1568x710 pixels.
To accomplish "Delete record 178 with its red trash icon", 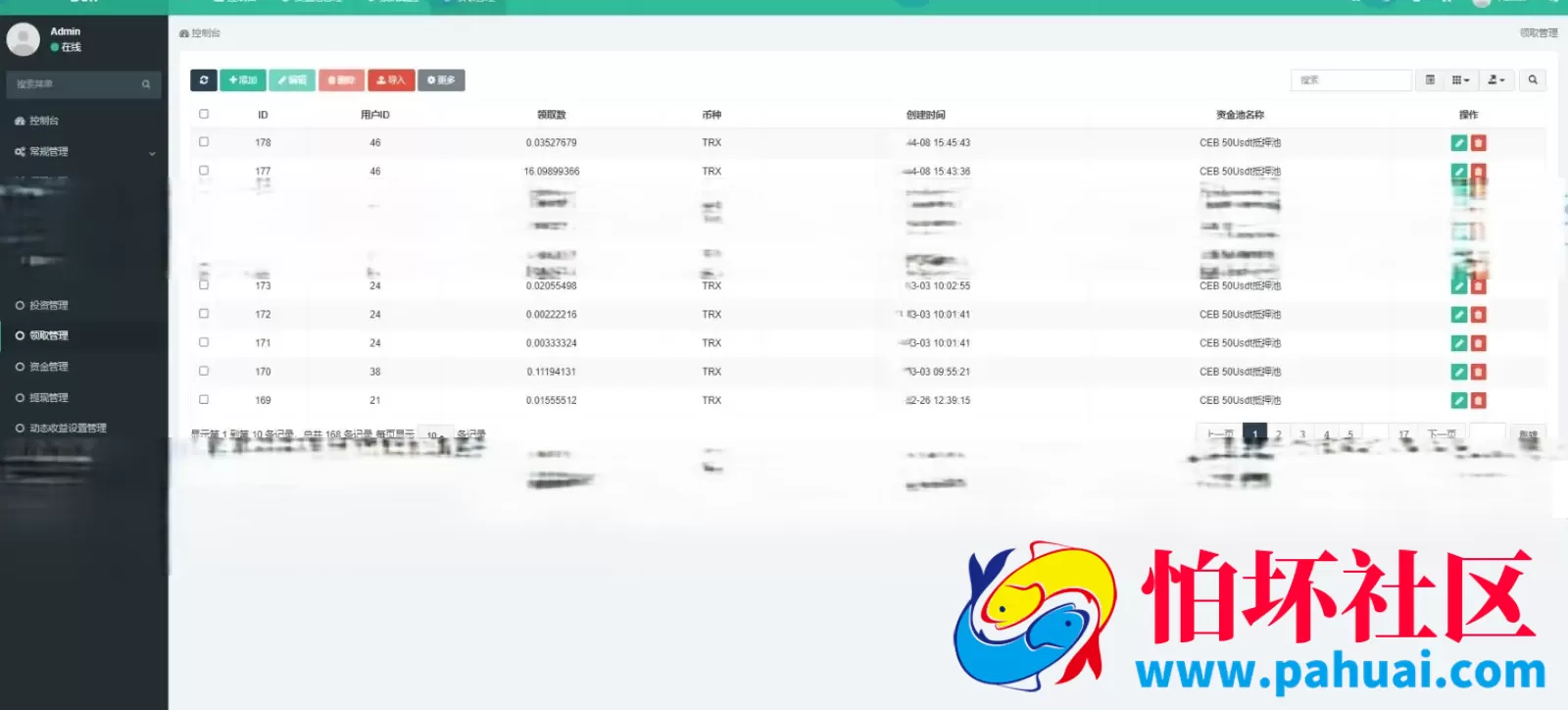I will coord(1478,143).
